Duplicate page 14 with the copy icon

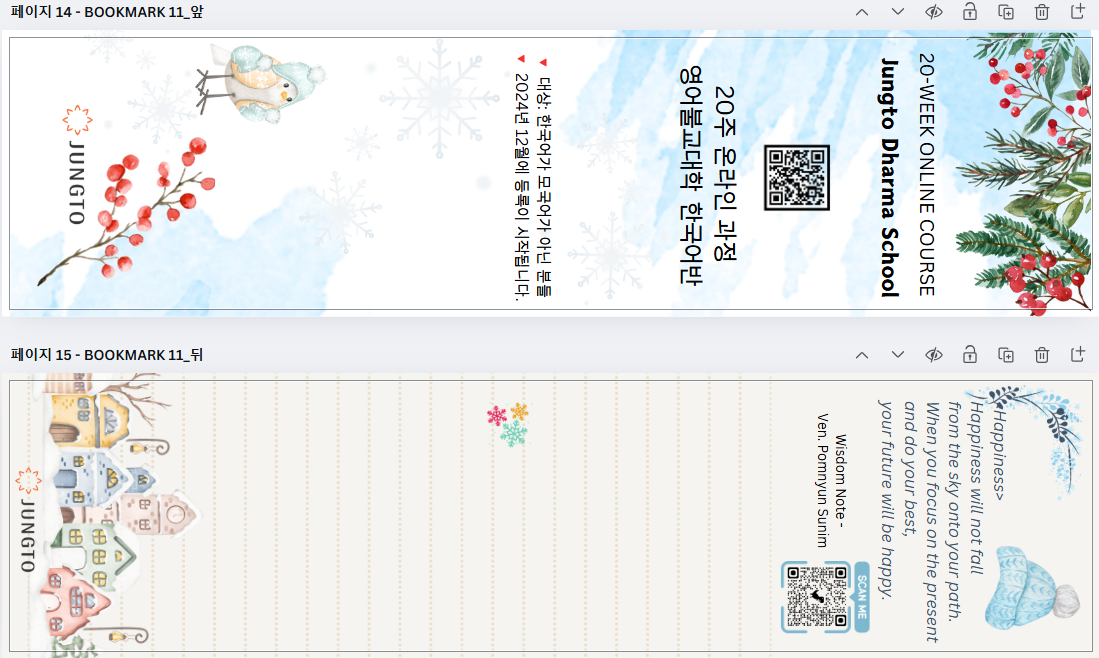(1006, 12)
